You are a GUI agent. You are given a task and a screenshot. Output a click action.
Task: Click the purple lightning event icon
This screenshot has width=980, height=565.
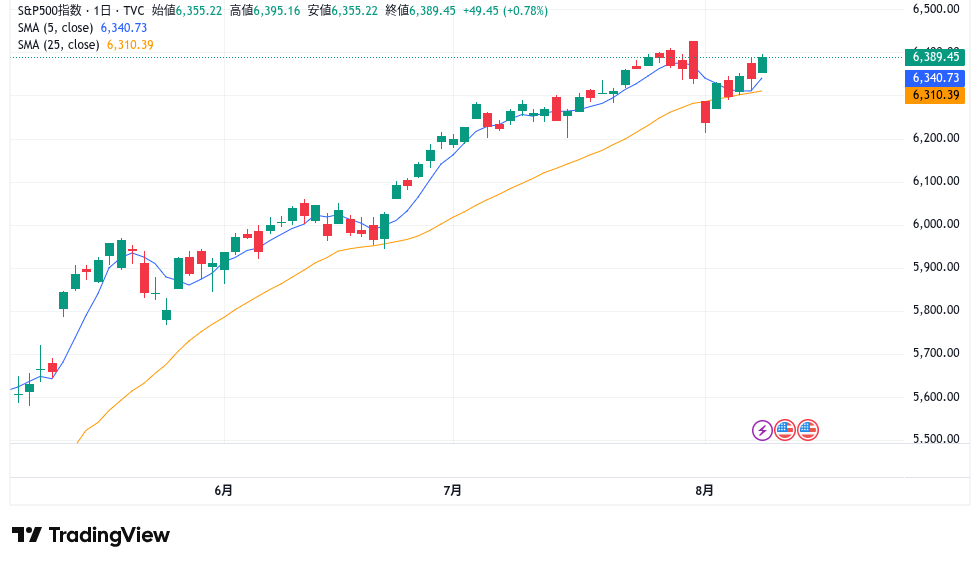[x=762, y=430]
